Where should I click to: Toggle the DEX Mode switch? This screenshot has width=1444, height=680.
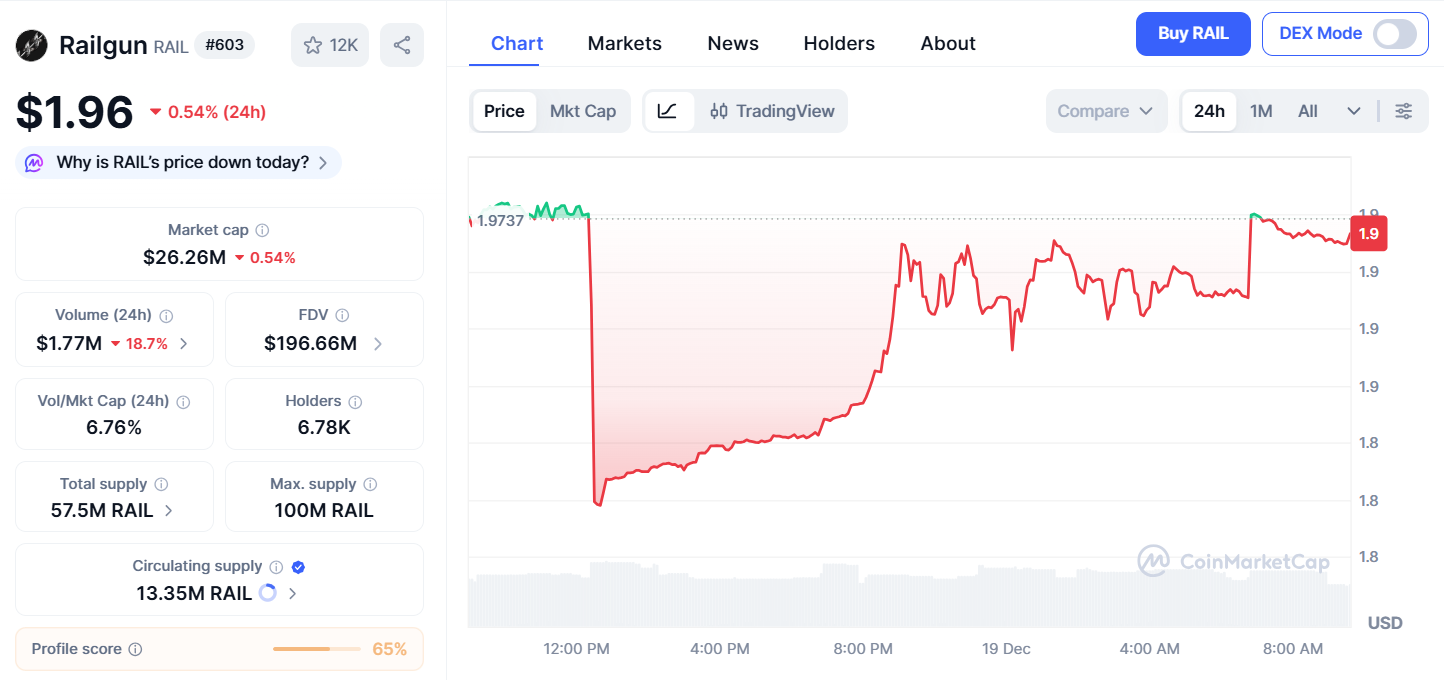(1394, 34)
